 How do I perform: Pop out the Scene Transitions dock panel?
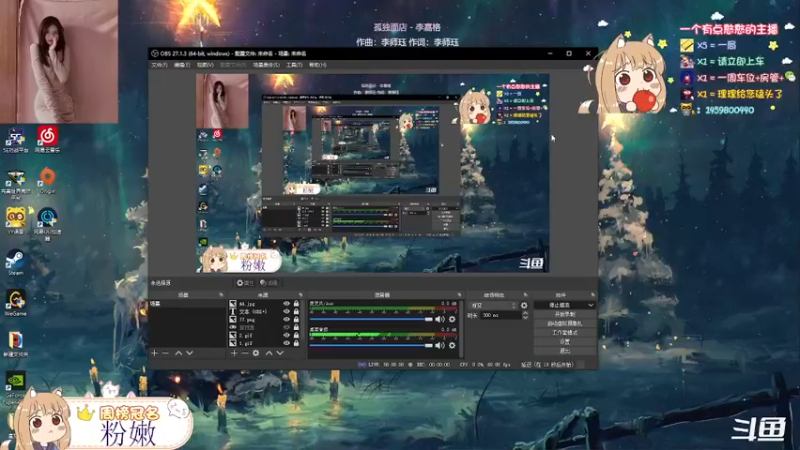pos(526,295)
